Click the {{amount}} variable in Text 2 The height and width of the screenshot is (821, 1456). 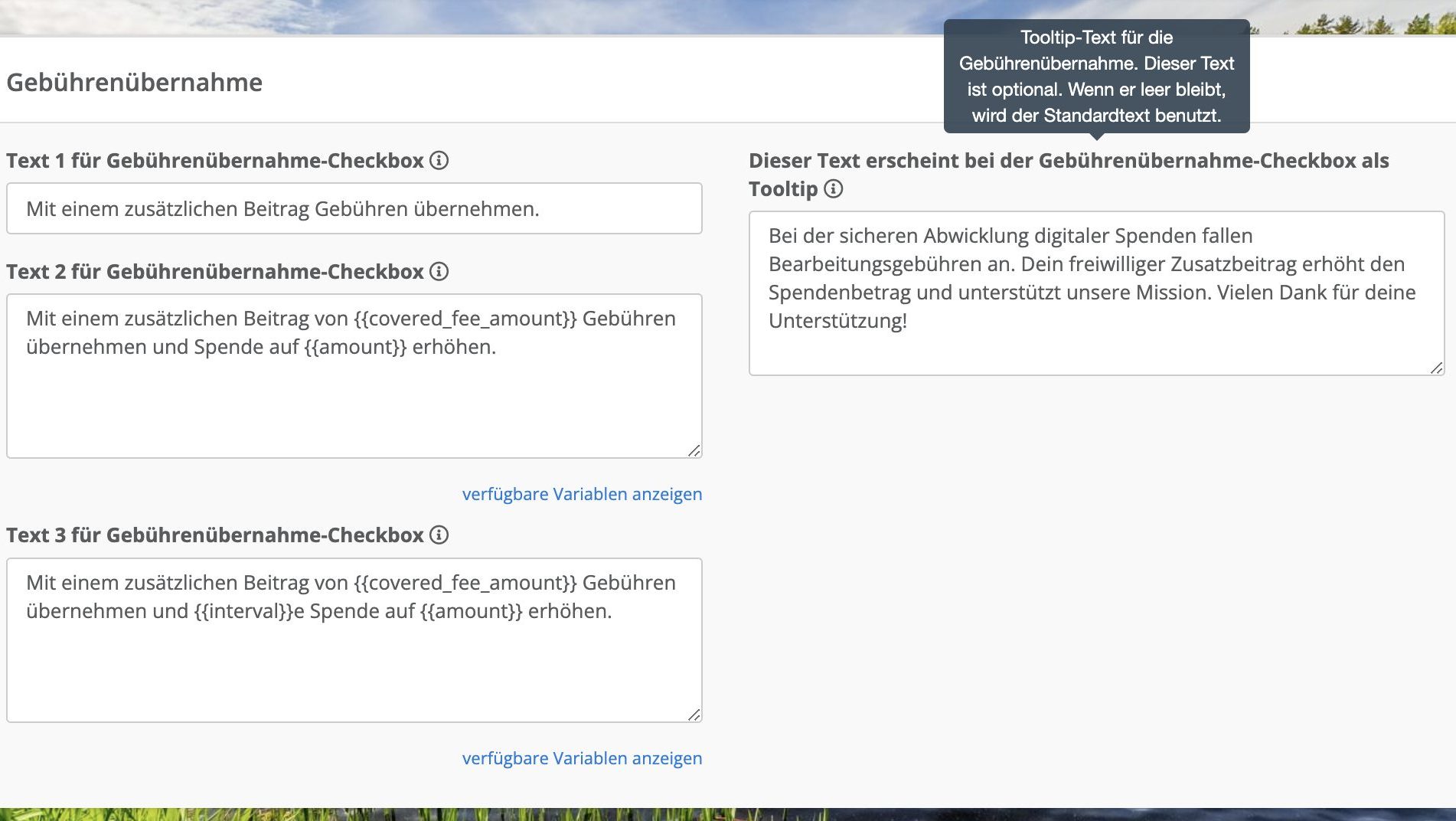[357, 348]
